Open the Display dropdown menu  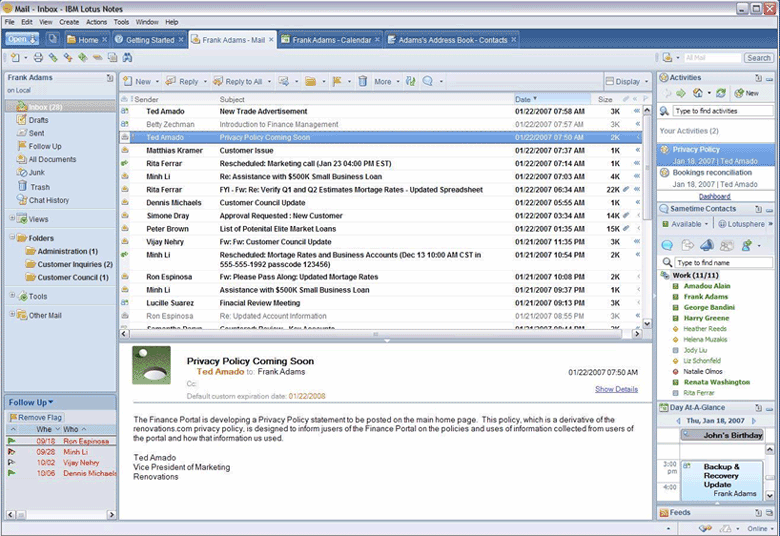point(626,81)
